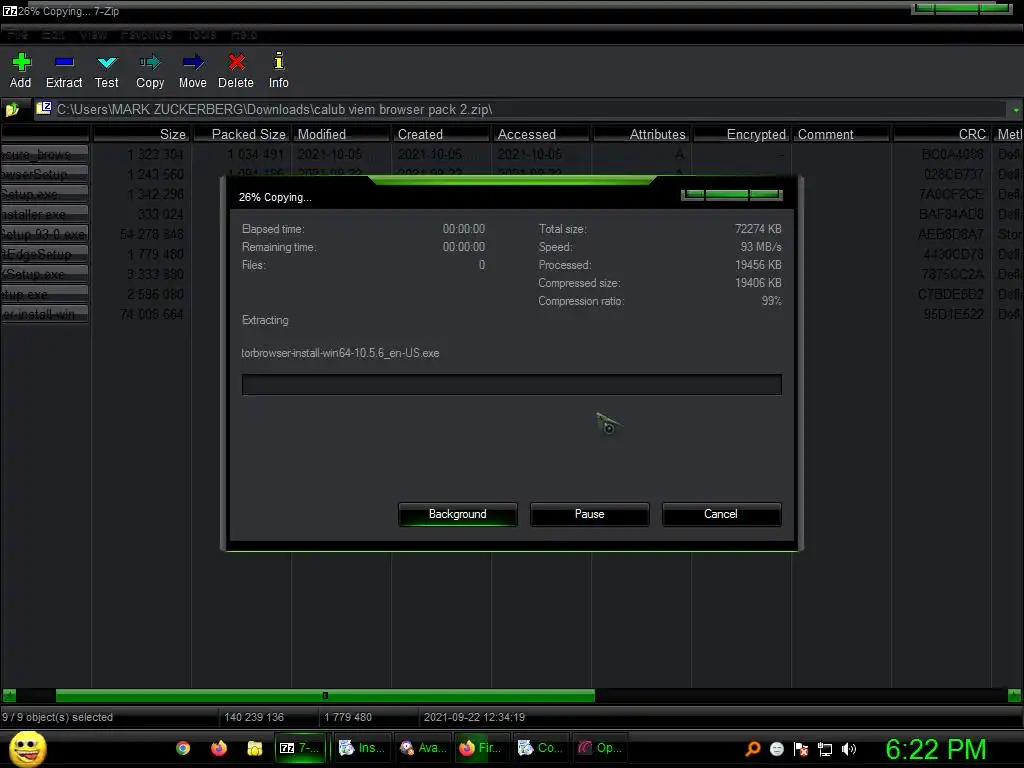This screenshot has height=768, width=1024.
Task: Sort by the Comment column header
Action: pos(842,134)
